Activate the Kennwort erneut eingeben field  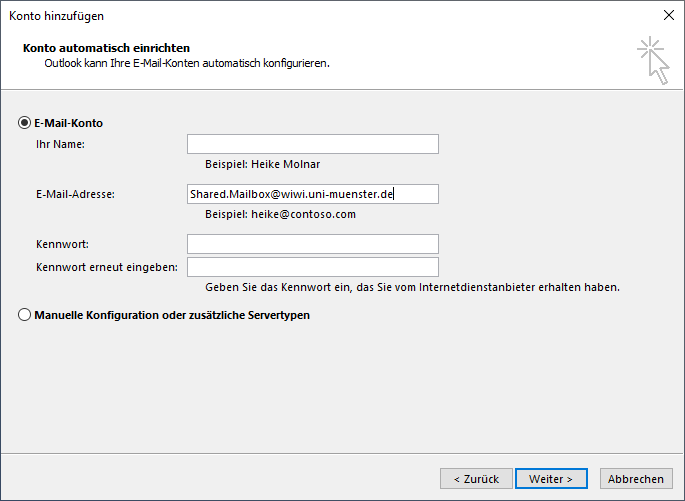(x=312, y=267)
